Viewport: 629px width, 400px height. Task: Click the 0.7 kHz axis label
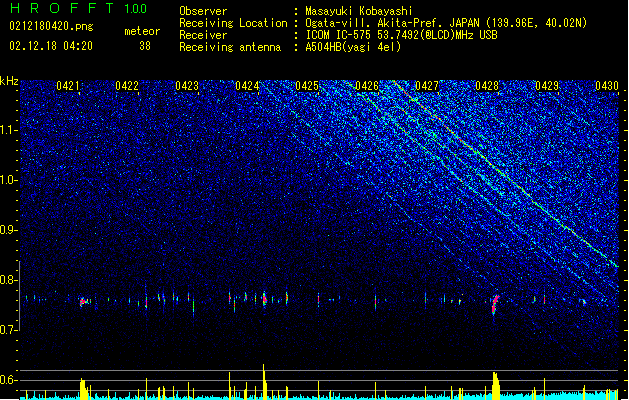click(x=9, y=330)
